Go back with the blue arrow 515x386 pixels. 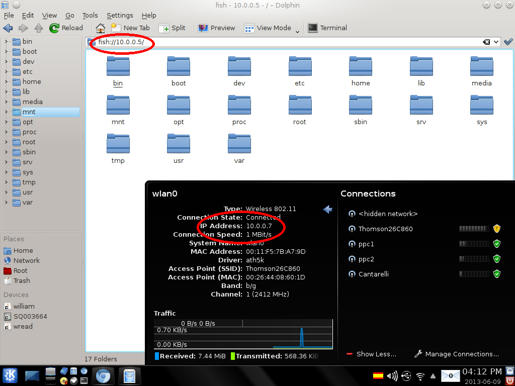point(8,28)
